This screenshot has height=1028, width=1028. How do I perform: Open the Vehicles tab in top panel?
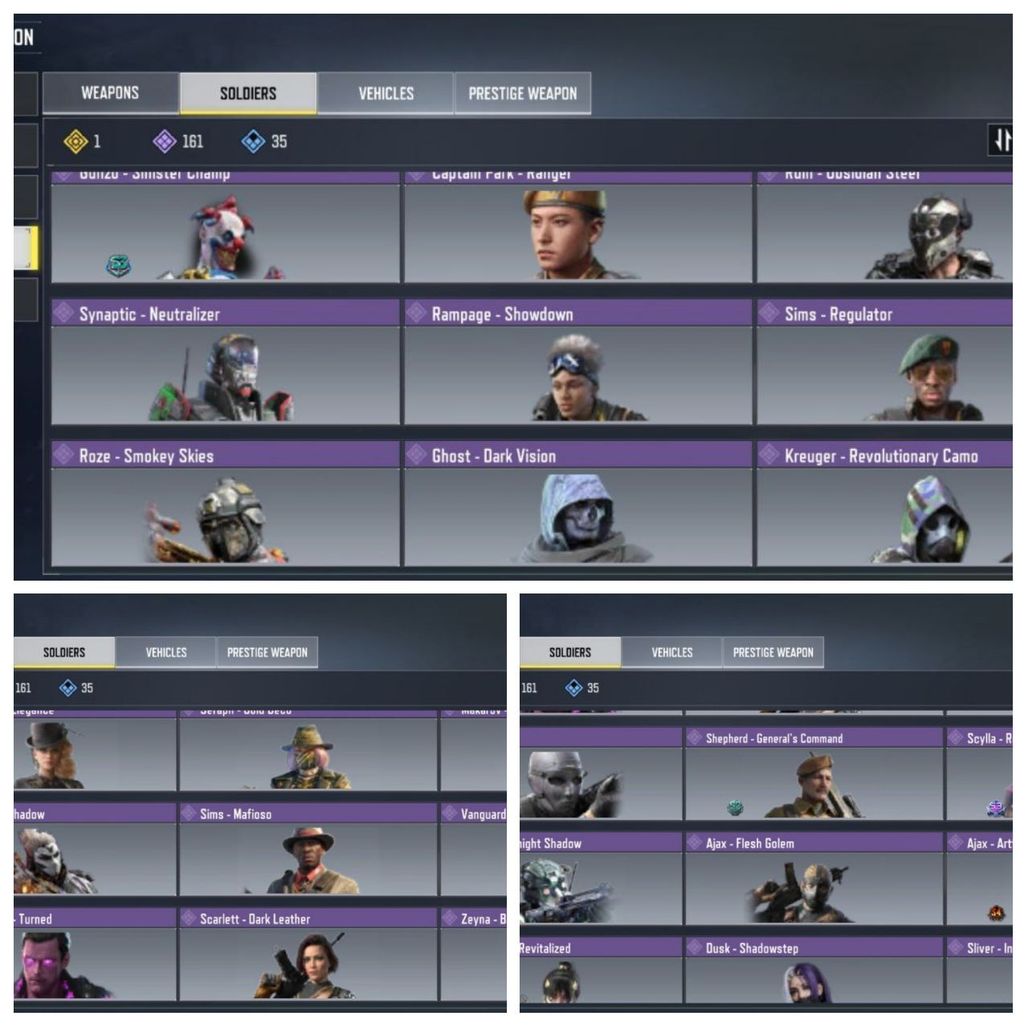click(x=386, y=93)
